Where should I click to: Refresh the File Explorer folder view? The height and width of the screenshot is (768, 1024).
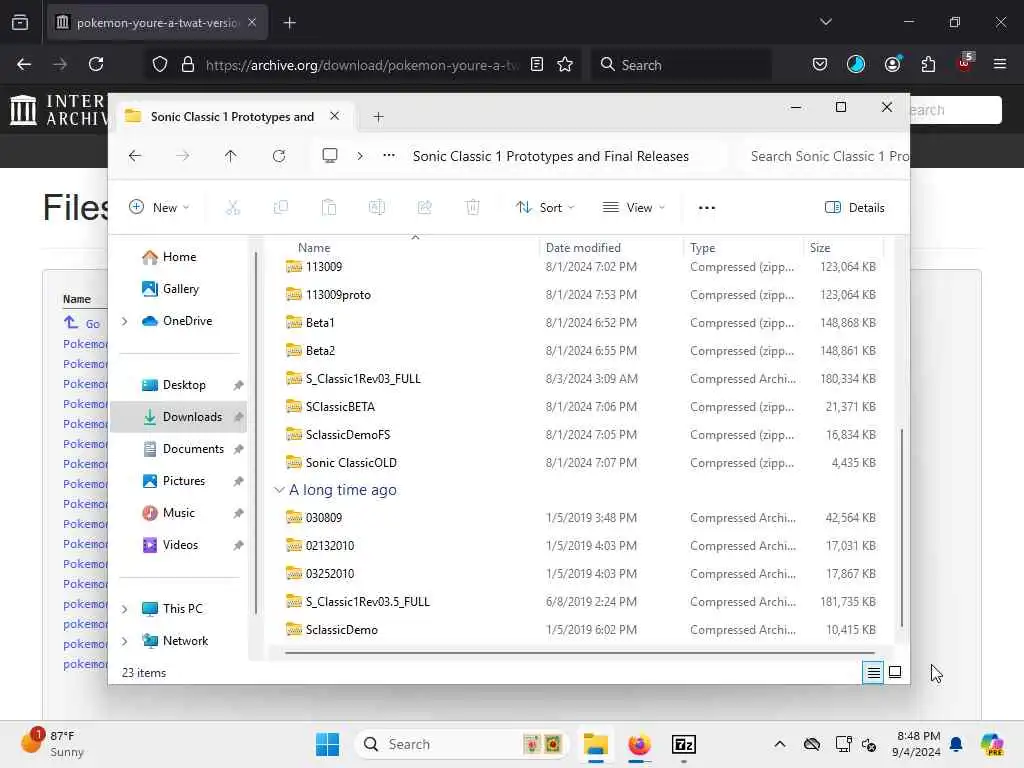click(x=279, y=156)
